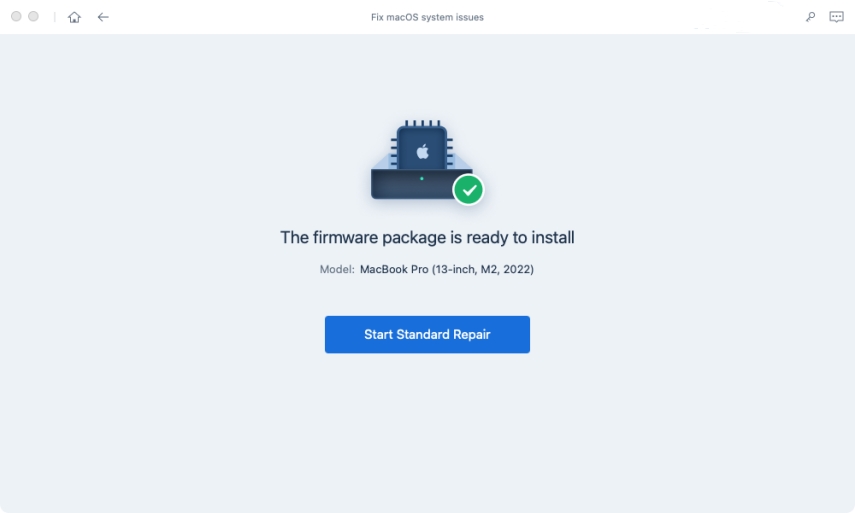Click the dark device base illustration

(x=413, y=184)
